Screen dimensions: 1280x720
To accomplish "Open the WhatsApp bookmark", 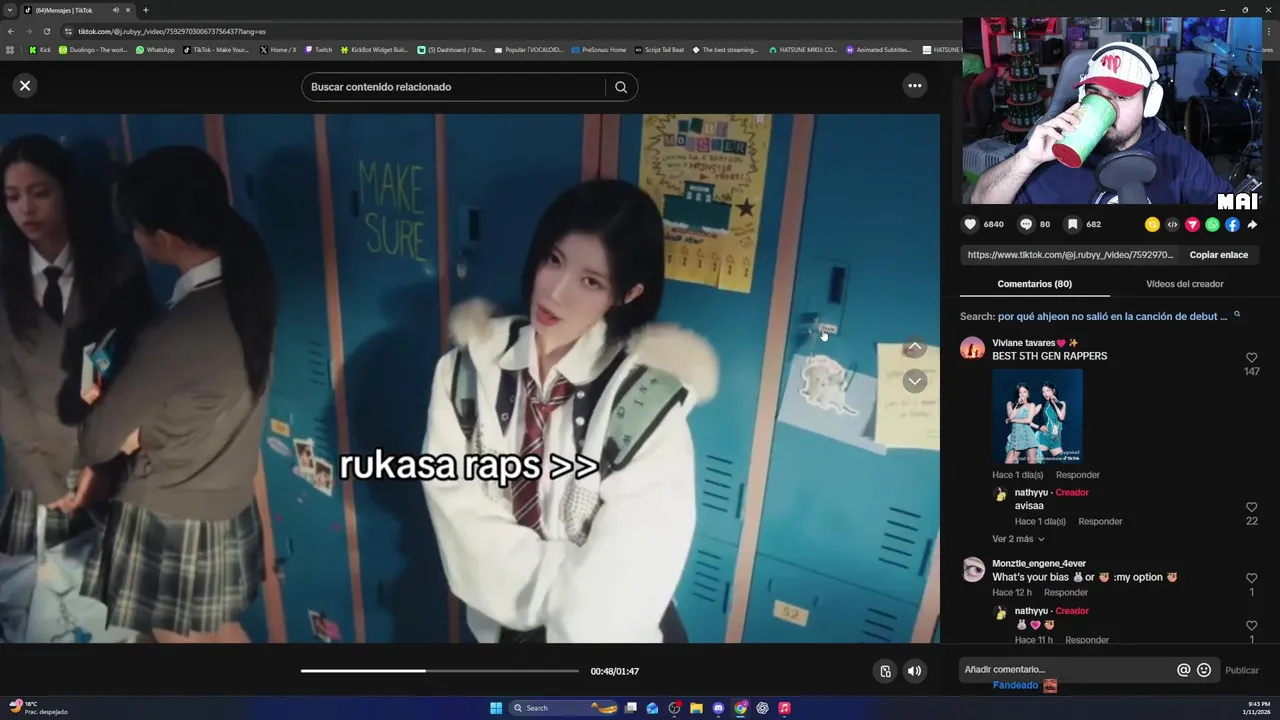I will pyautogui.click(x=155, y=49).
